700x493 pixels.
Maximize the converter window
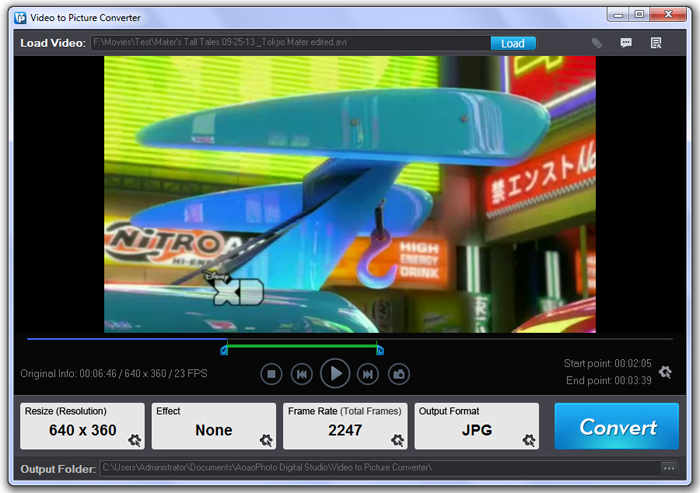pos(639,14)
